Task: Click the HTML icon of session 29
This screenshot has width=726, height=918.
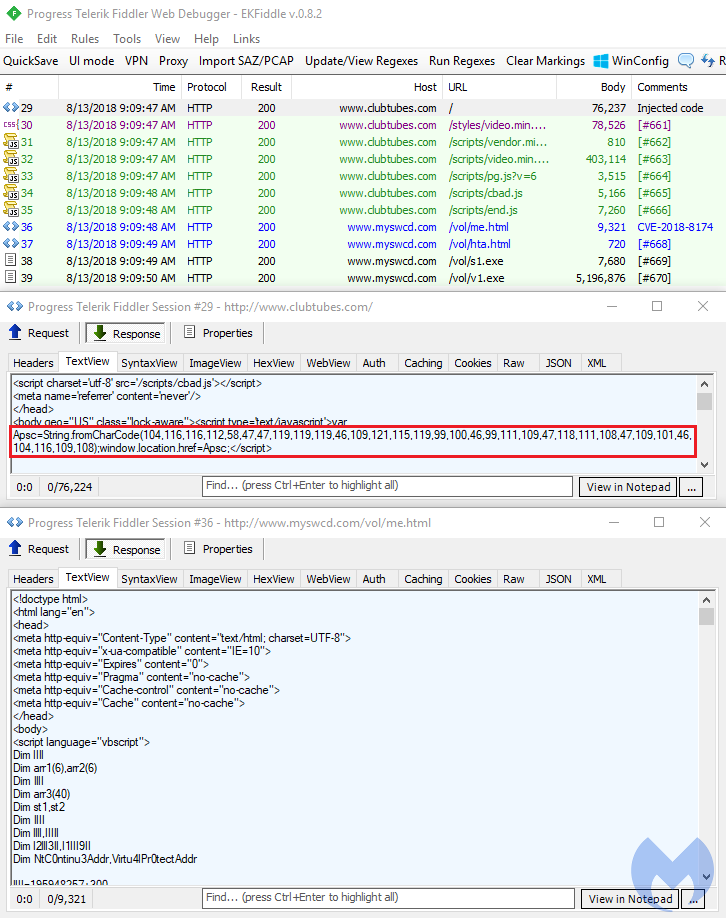Action: coord(11,108)
